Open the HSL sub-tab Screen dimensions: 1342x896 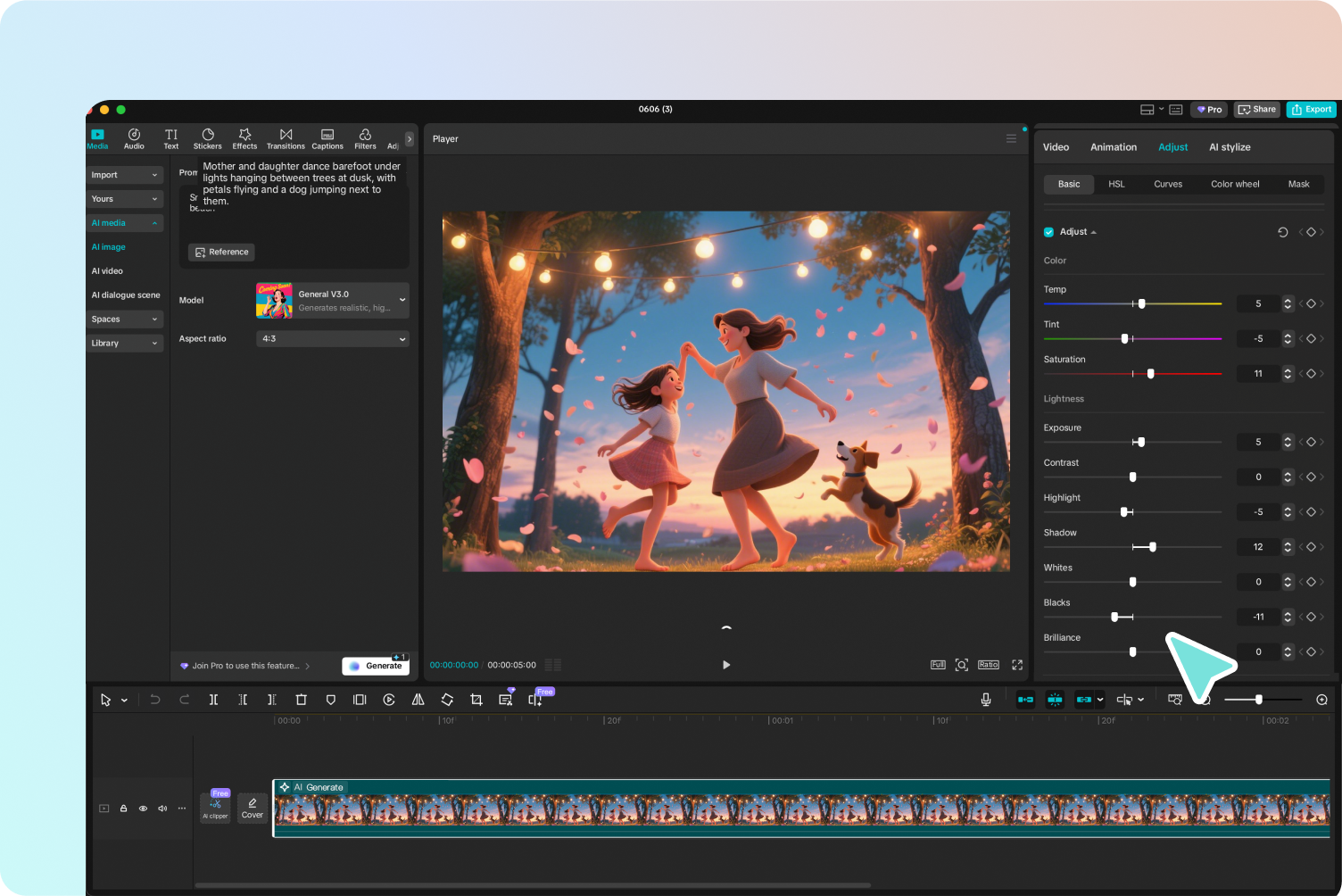[x=1116, y=184]
